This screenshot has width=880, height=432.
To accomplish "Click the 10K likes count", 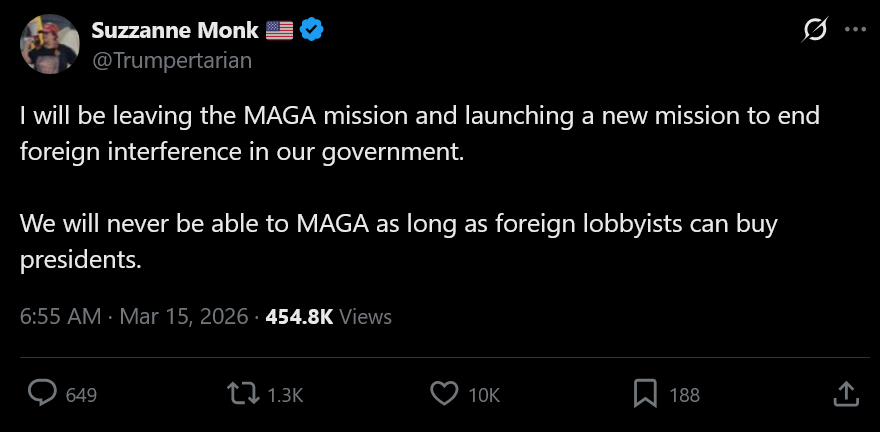I will tap(484, 395).
